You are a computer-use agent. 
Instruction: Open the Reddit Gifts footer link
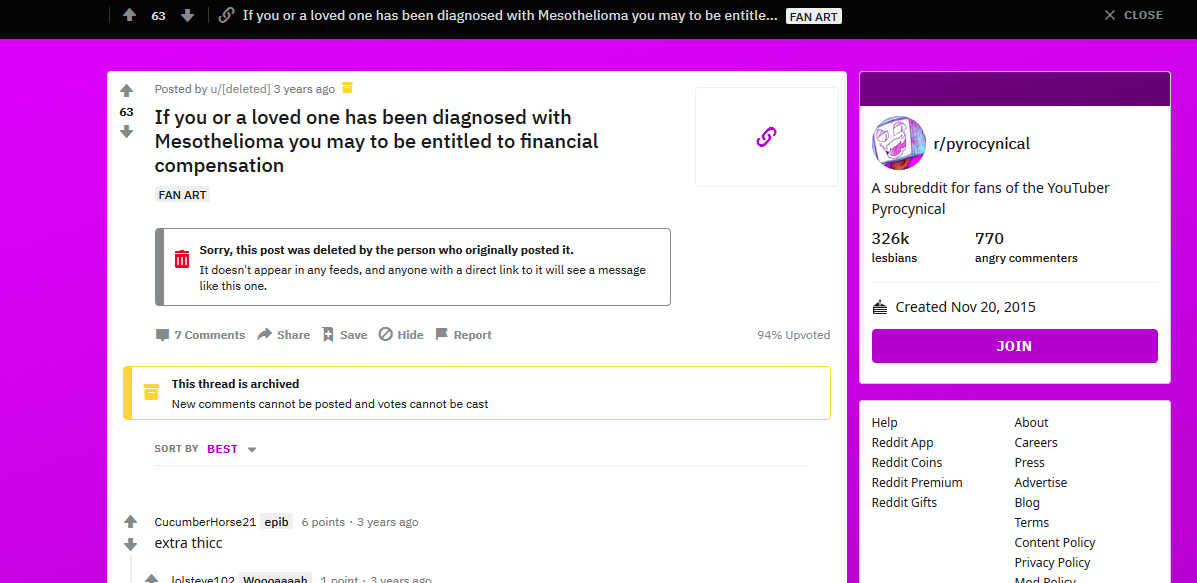(904, 502)
